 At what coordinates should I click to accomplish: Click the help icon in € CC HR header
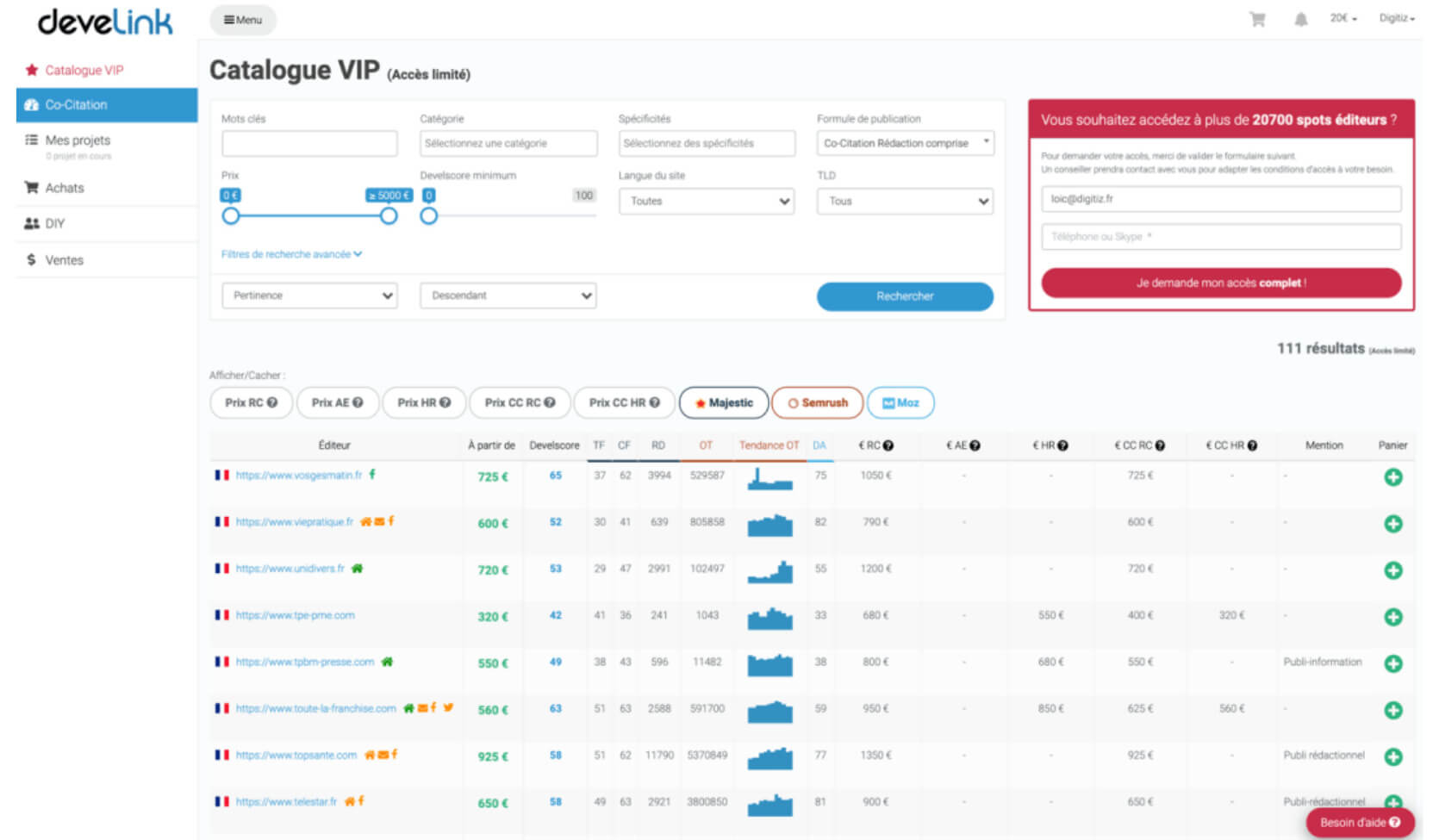(x=1252, y=445)
